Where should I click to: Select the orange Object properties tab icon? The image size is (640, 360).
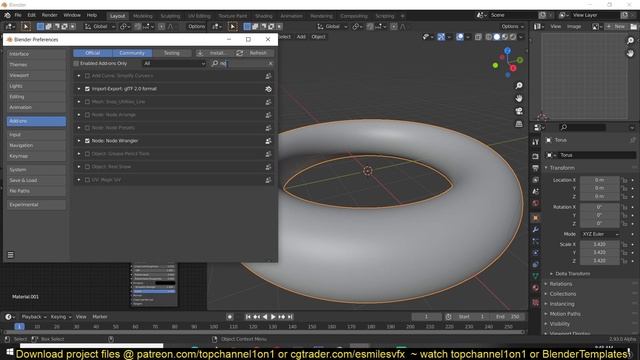click(x=536, y=218)
